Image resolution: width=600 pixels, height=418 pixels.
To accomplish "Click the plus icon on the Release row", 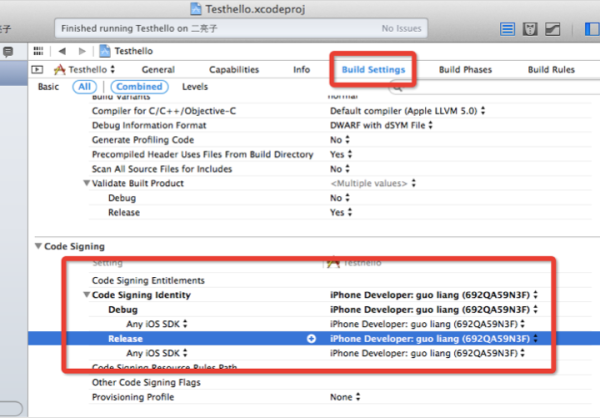I will 311,339.
